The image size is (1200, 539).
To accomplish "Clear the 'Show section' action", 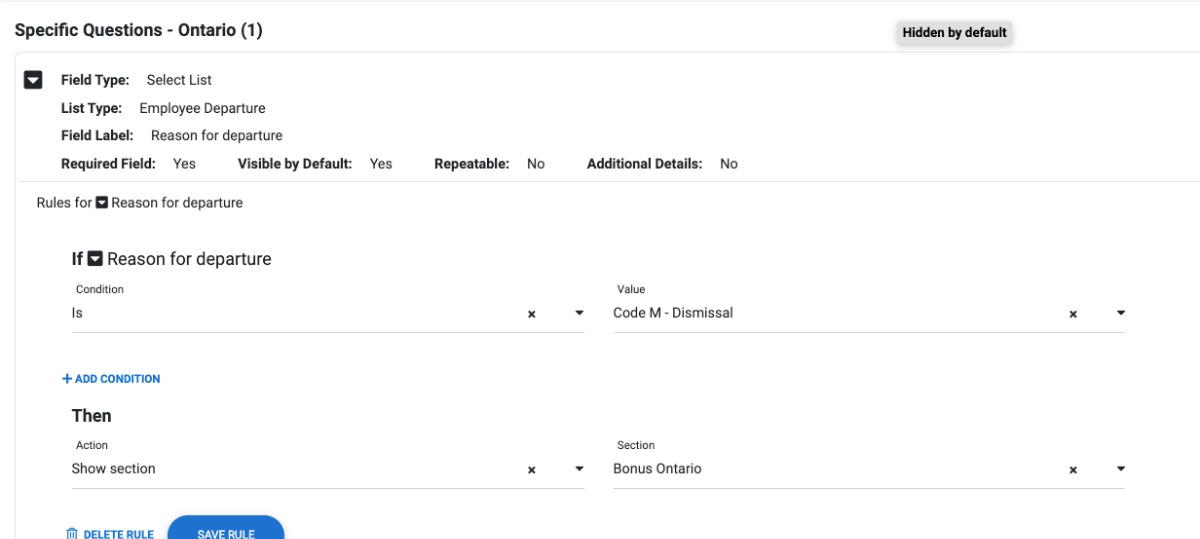I will [532, 469].
